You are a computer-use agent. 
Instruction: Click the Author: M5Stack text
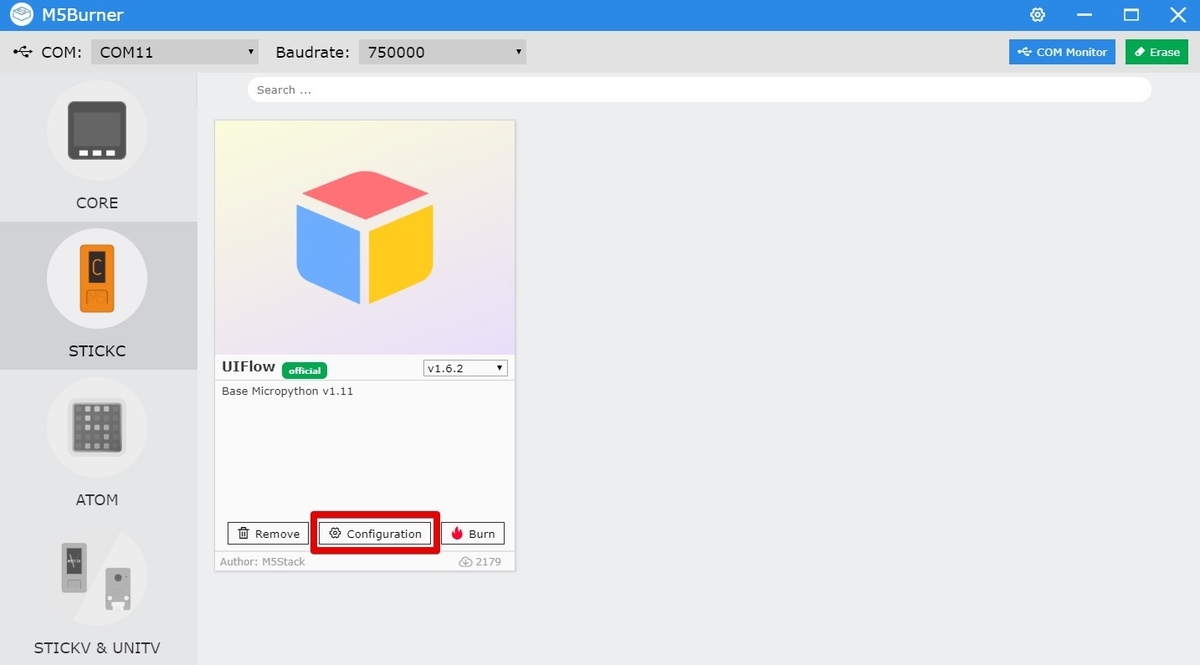[262, 562]
